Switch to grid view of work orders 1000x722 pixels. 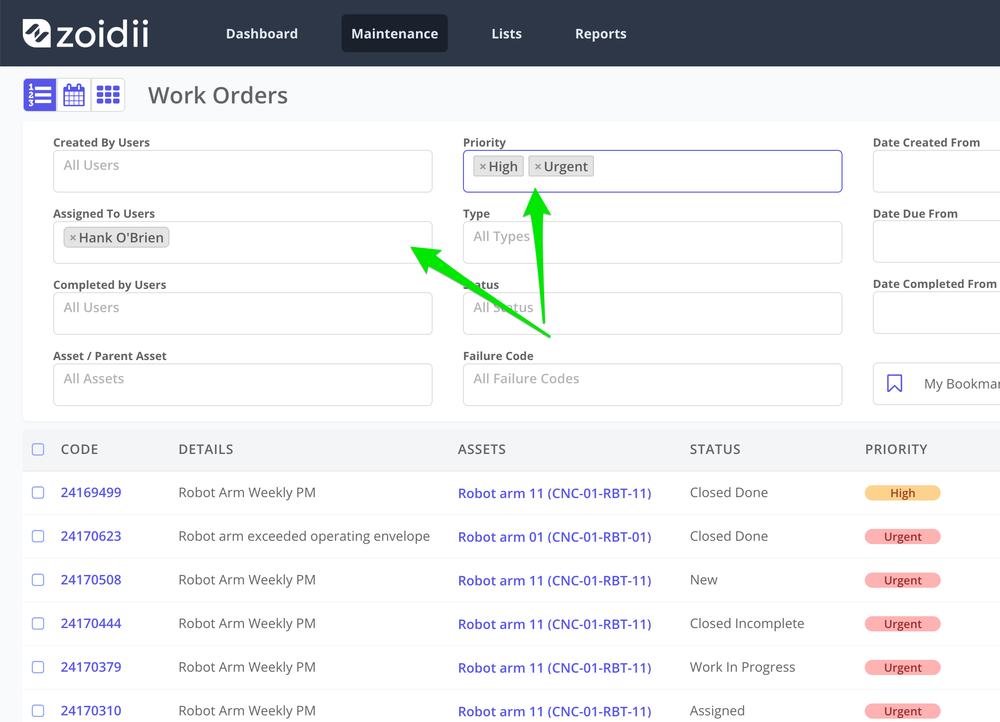(x=108, y=95)
